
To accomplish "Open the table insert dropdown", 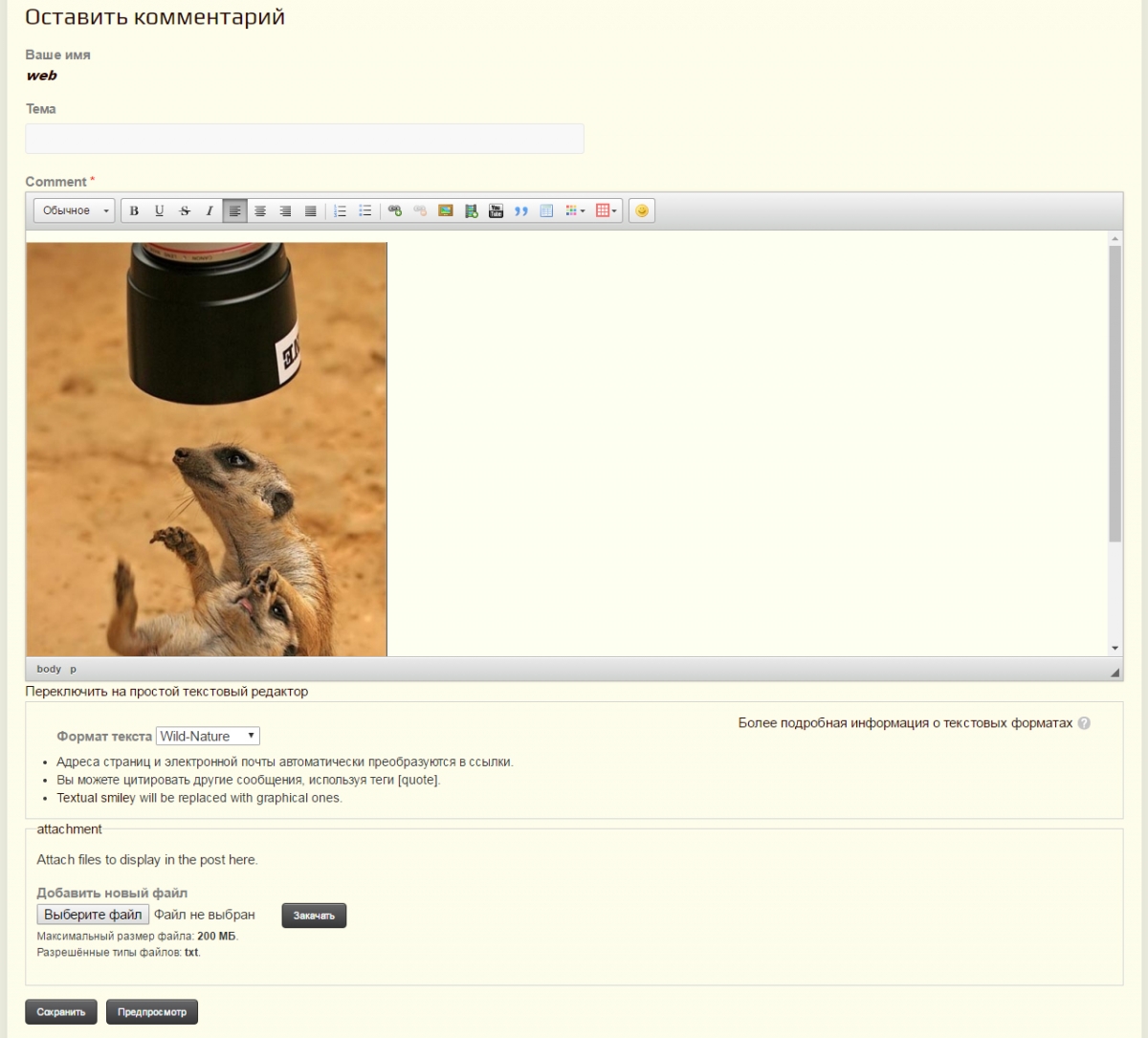I will coord(607,210).
